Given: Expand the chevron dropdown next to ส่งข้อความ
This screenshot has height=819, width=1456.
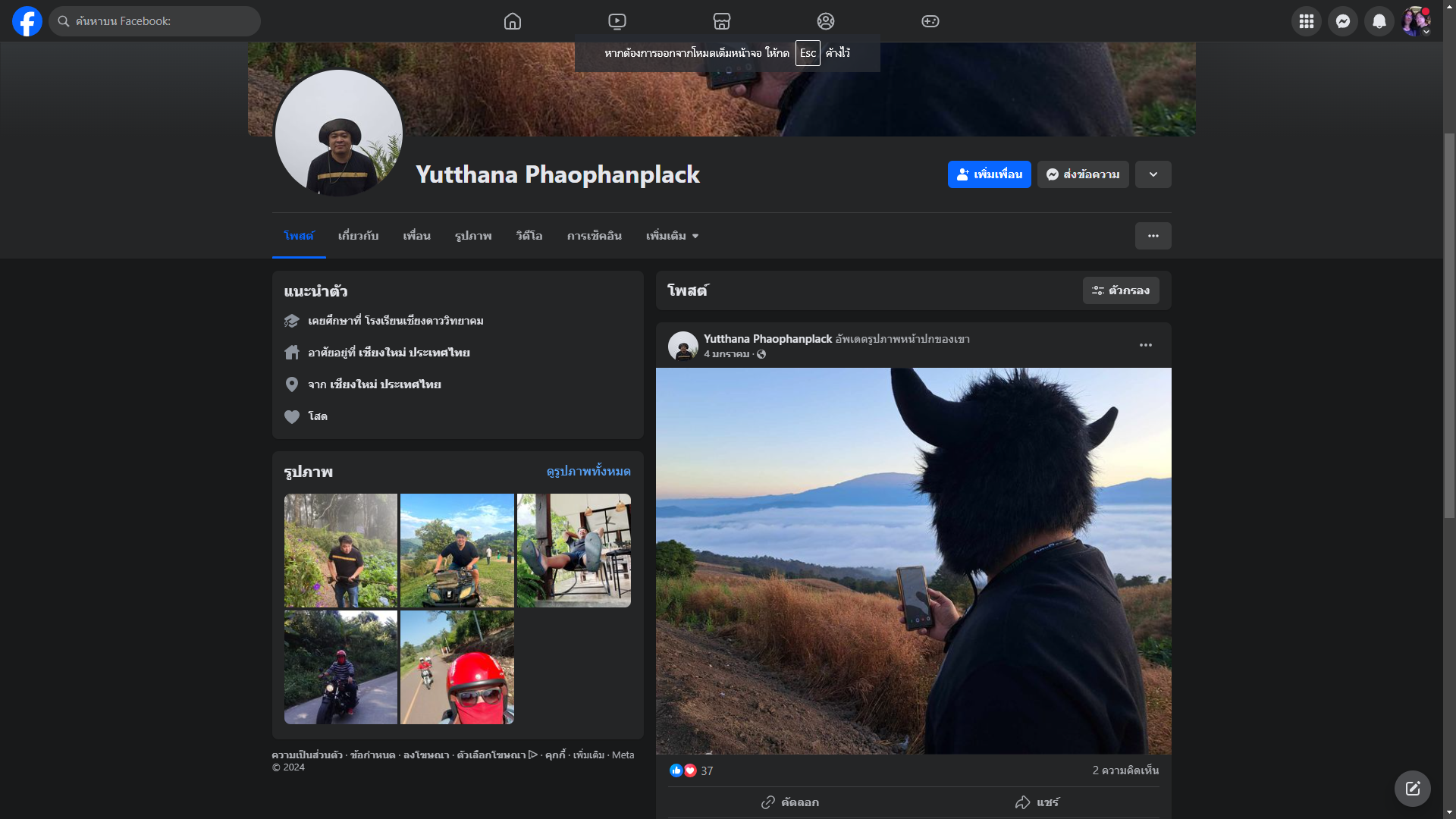Looking at the screenshot, I should (1153, 174).
